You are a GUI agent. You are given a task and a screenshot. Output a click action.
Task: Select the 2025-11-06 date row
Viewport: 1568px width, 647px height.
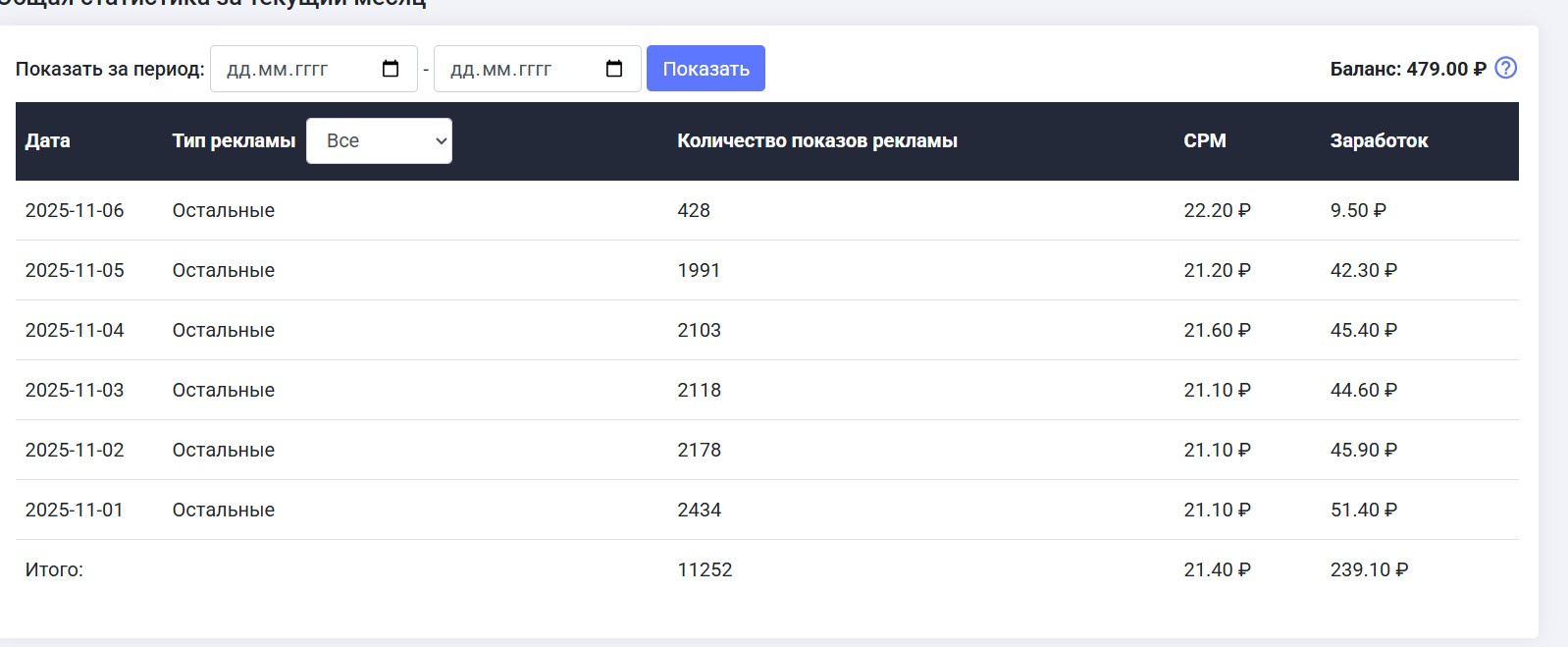tap(75, 211)
